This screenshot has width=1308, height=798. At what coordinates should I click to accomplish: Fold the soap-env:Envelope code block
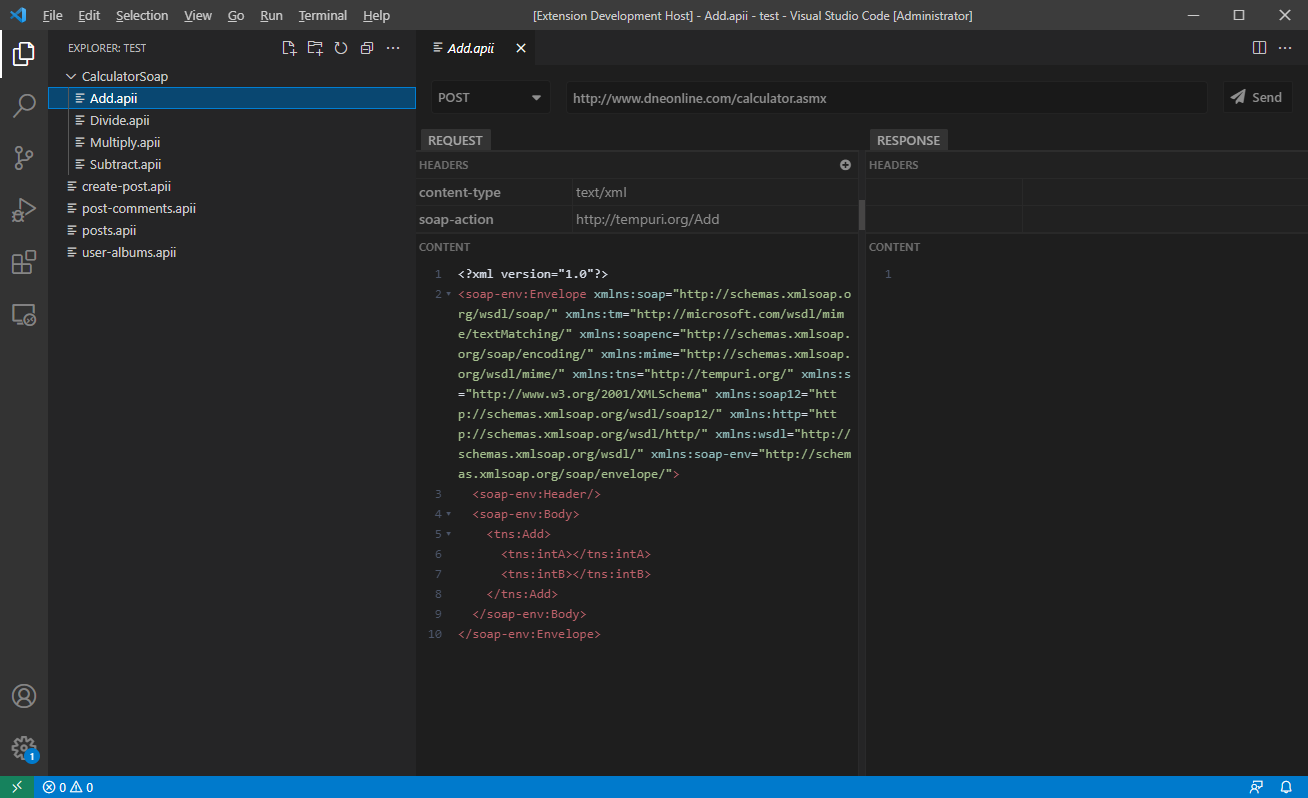pos(448,294)
